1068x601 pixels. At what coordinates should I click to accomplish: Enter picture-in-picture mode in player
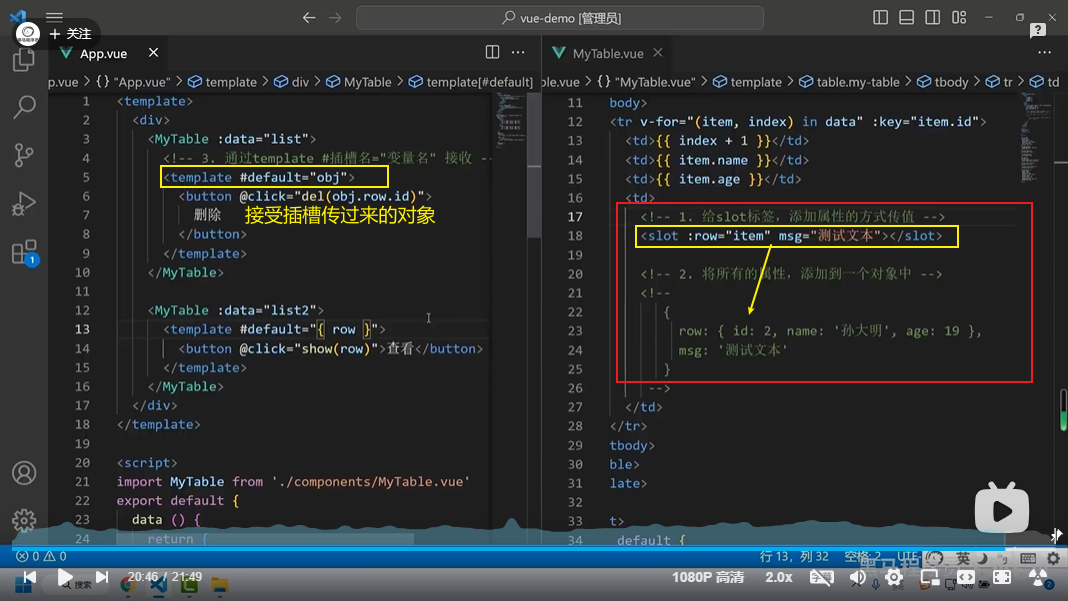(x=930, y=578)
